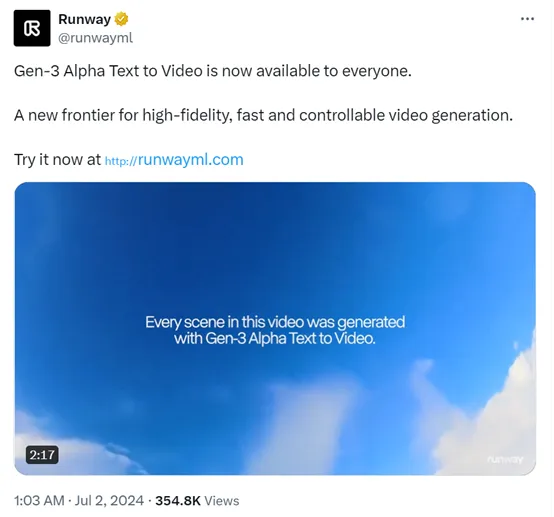Open the 1:03 AM timestamp link

39,500
